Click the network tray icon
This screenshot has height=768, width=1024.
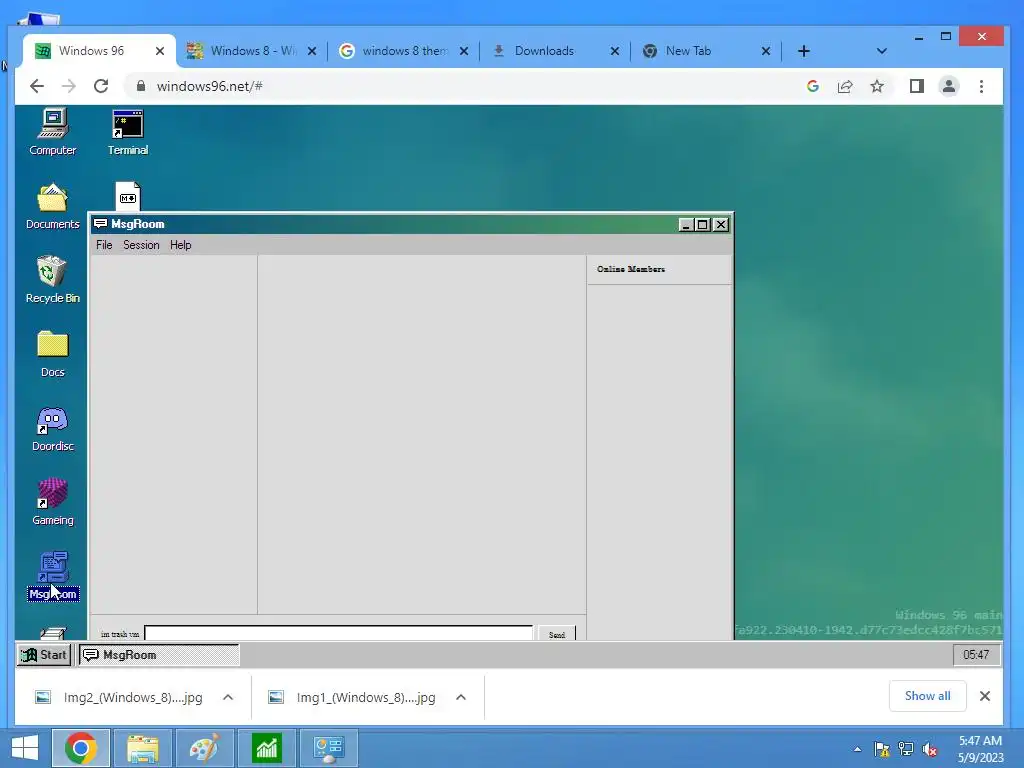906,749
